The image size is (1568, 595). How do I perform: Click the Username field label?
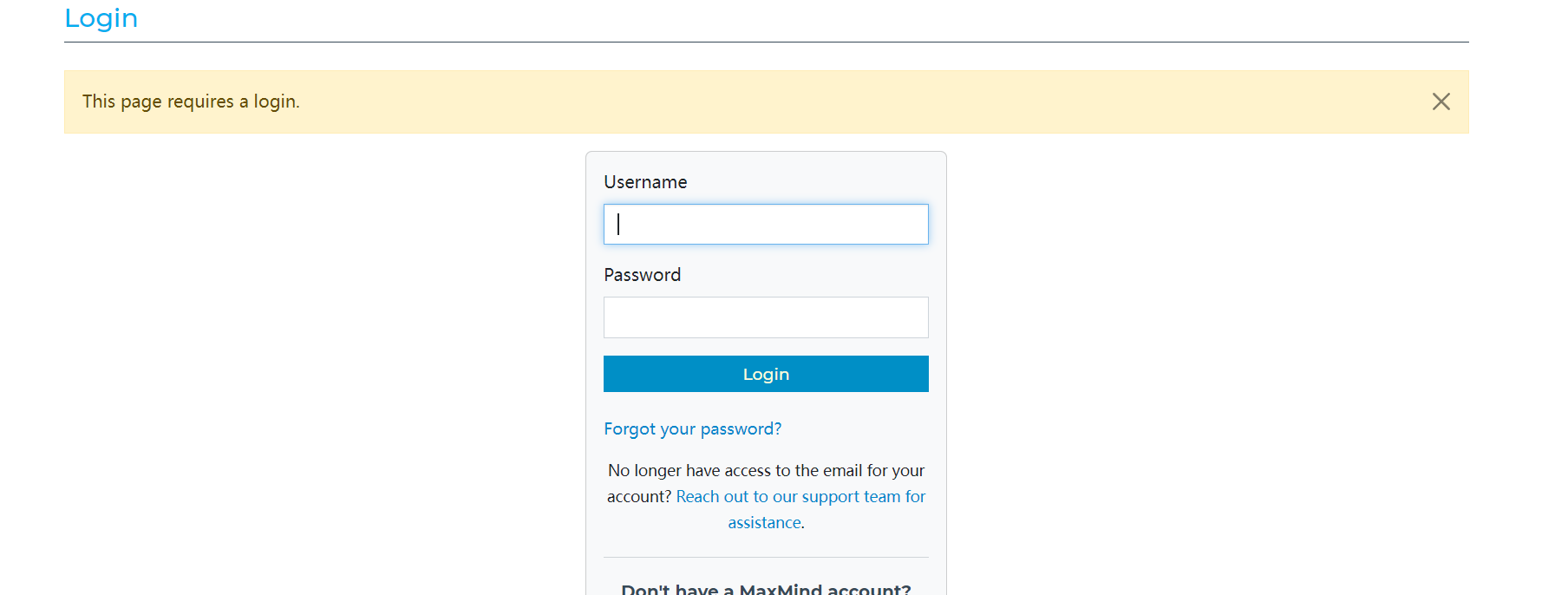[x=645, y=182]
